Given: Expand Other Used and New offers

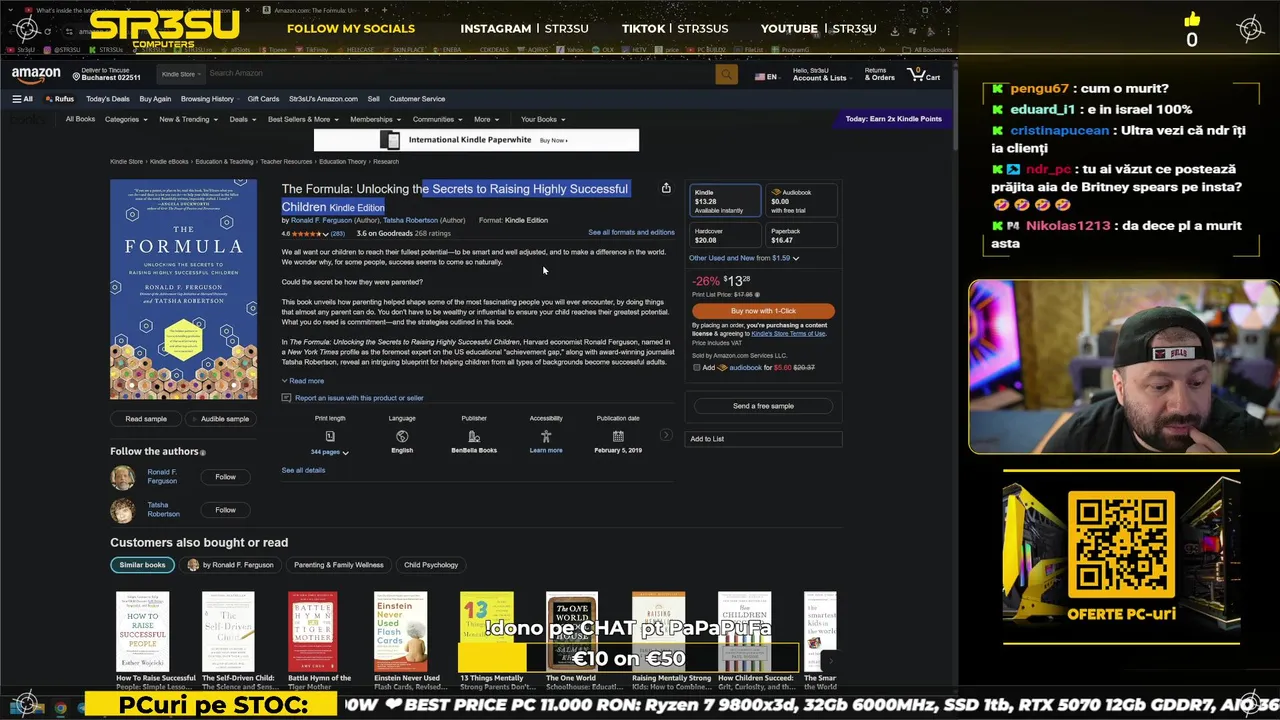Looking at the screenshot, I should (744, 258).
